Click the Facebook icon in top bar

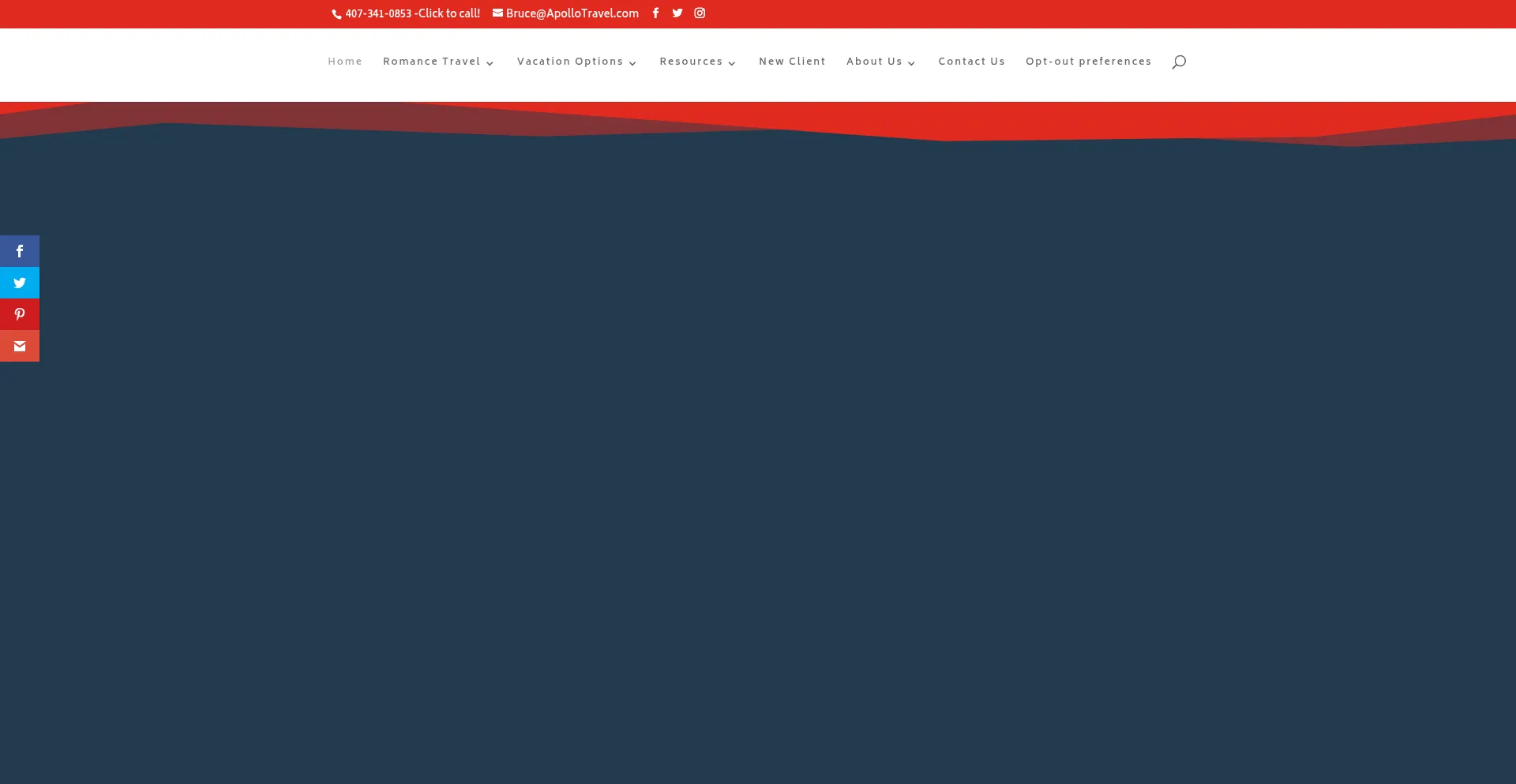[655, 13]
